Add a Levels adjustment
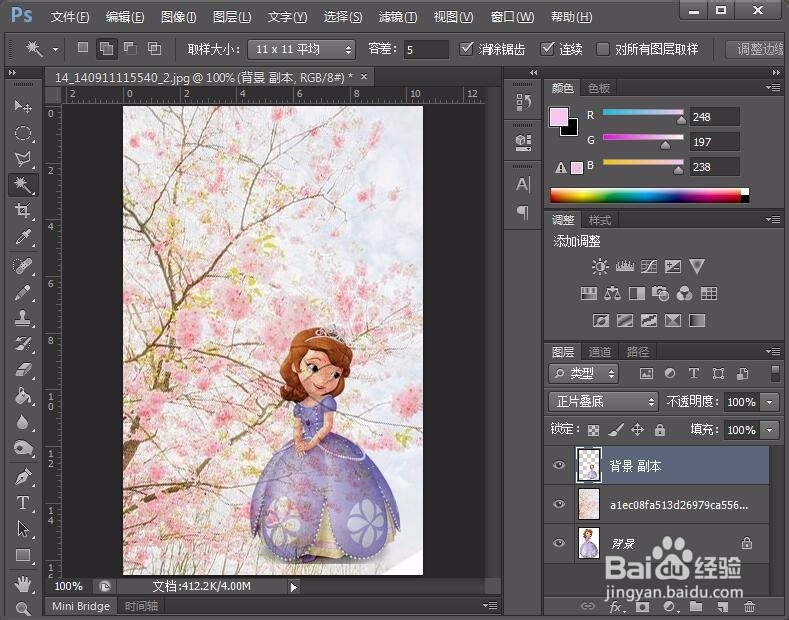 coord(624,266)
